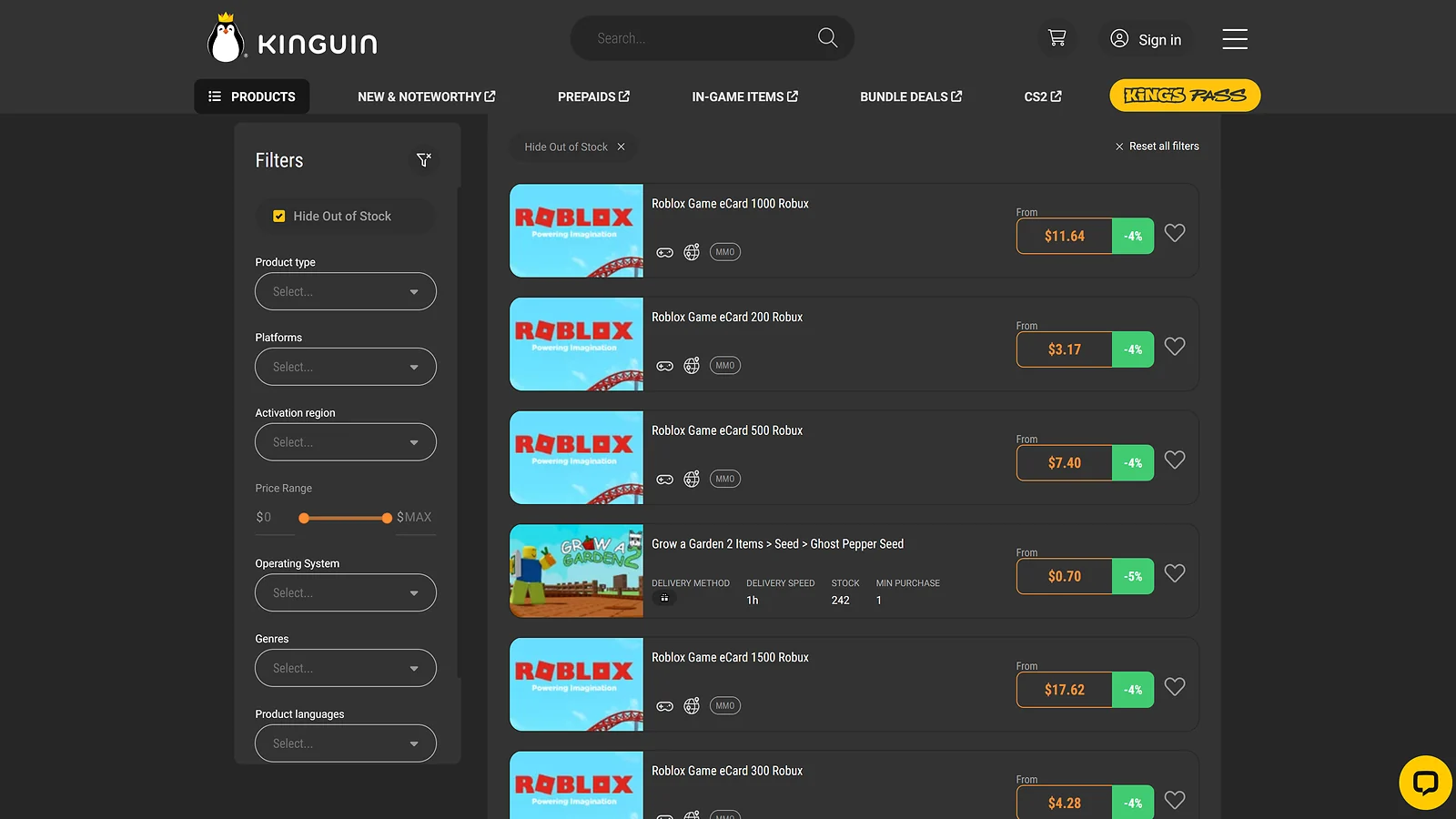Image resolution: width=1456 pixels, height=819 pixels.
Task: Open Roblox Game eCard 1500 Robux title
Action: [730, 658]
